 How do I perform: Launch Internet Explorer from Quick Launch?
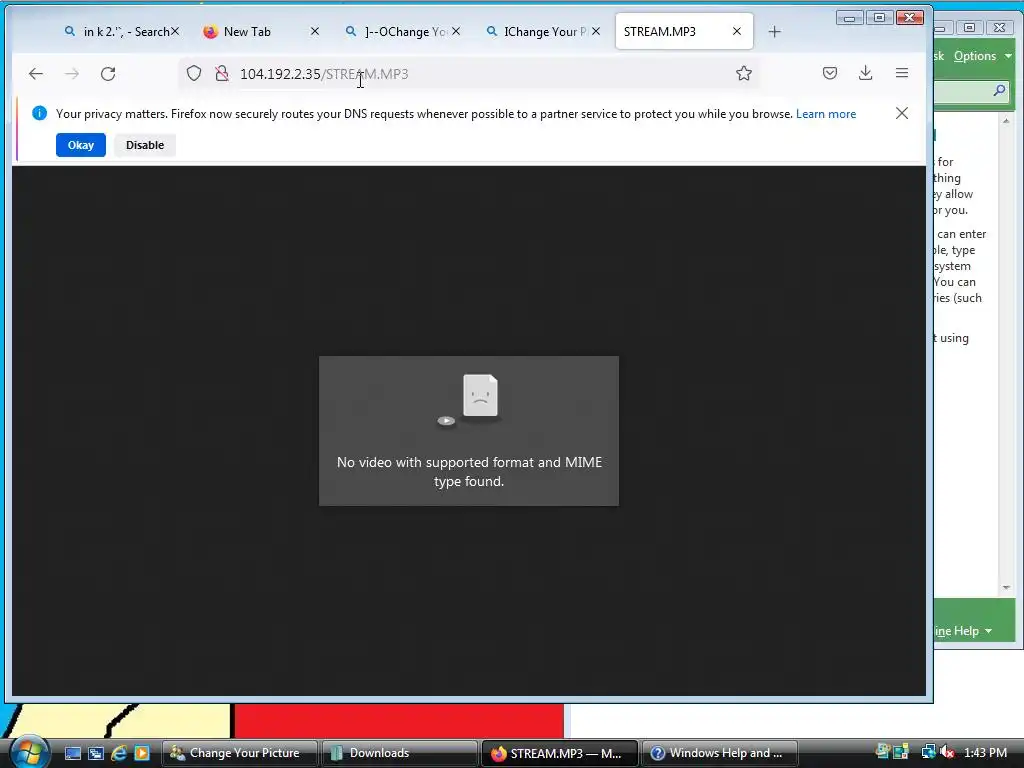click(x=119, y=753)
